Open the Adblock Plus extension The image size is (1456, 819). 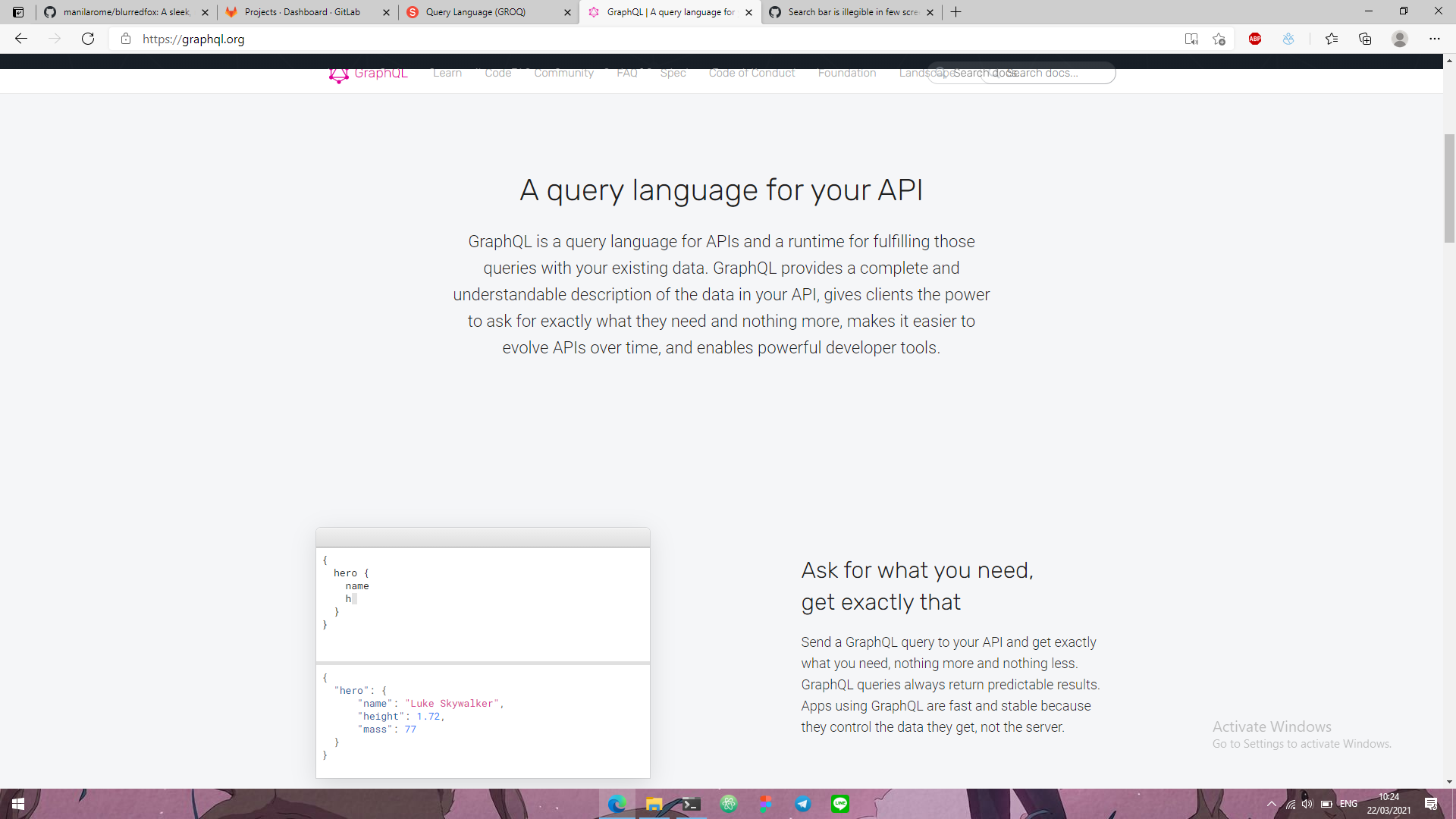(x=1255, y=39)
